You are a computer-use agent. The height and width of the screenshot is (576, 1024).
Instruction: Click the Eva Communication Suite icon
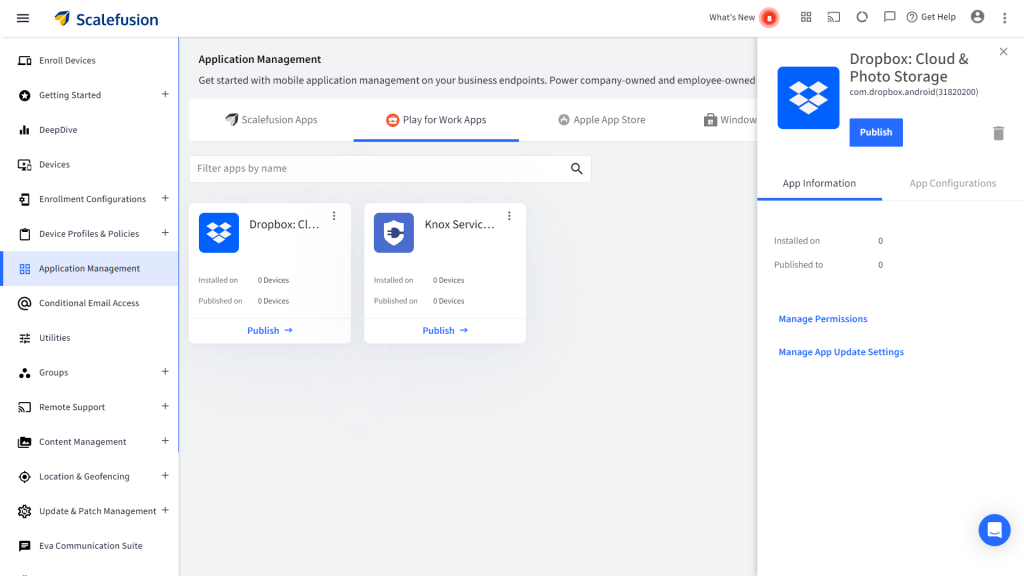pyautogui.click(x=25, y=546)
